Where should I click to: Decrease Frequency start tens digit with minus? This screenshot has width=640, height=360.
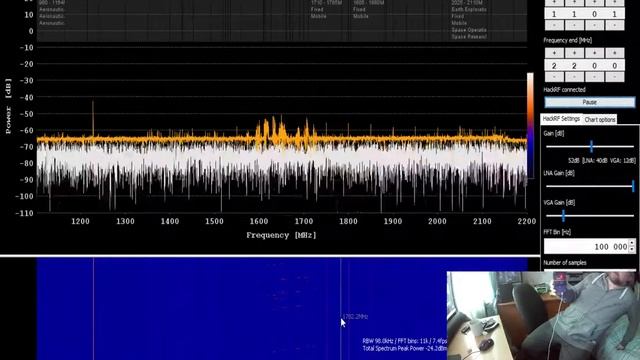pyautogui.click(x=594, y=25)
